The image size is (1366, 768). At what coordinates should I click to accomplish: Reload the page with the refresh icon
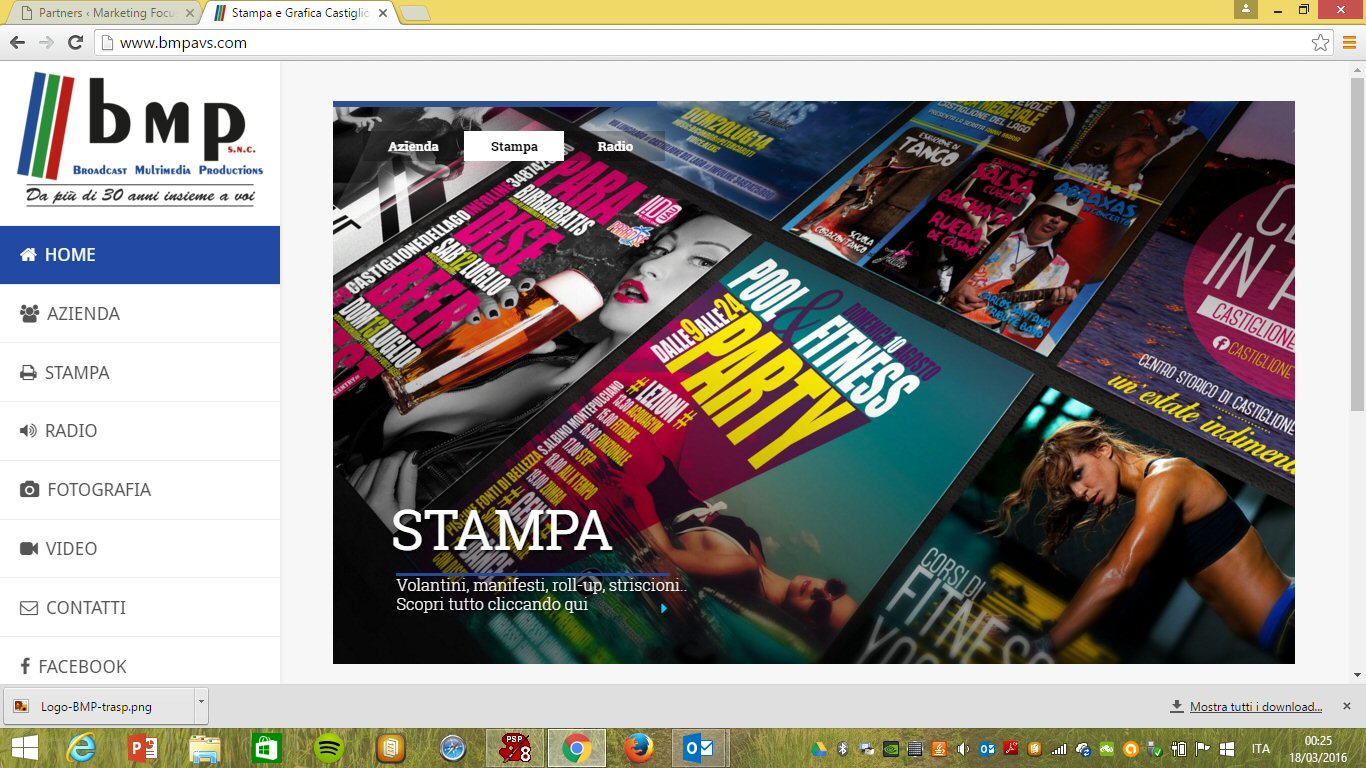pyautogui.click(x=75, y=43)
